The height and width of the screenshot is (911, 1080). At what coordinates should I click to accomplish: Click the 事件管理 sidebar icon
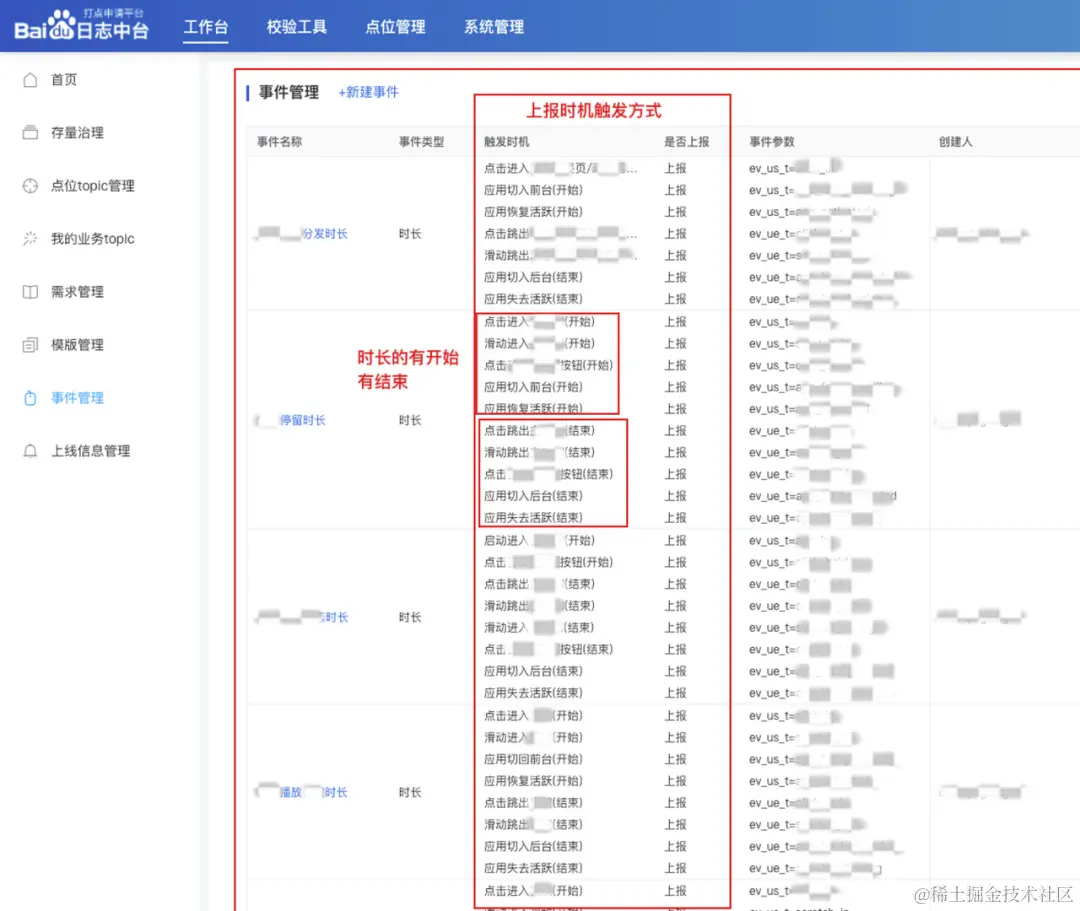point(30,398)
